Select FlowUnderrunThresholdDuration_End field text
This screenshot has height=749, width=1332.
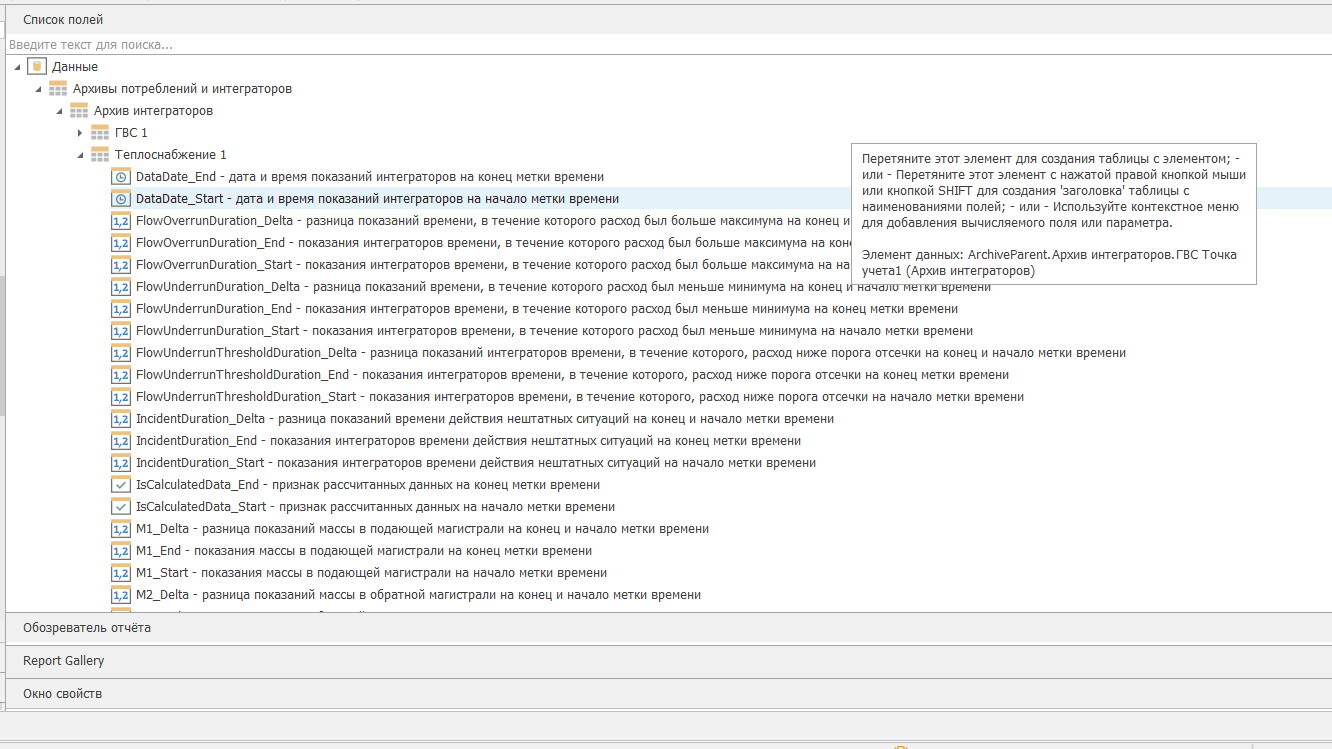click(573, 374)
